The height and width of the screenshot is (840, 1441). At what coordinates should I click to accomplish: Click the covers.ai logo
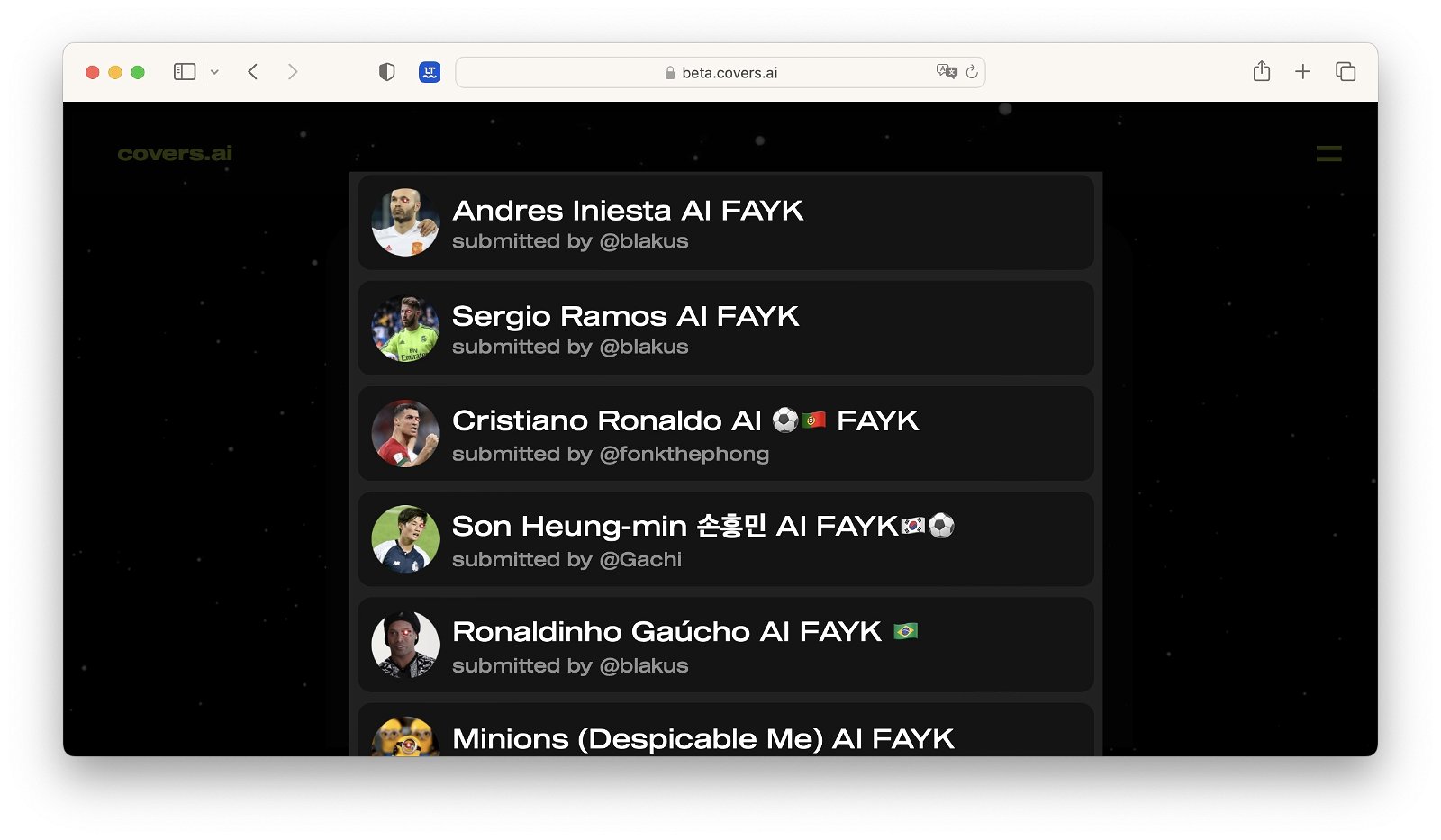point(175,153)
